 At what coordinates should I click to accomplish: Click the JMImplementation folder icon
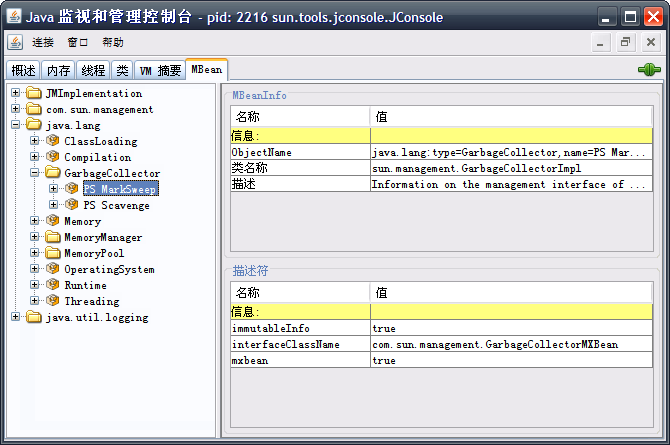click(34, 93)
